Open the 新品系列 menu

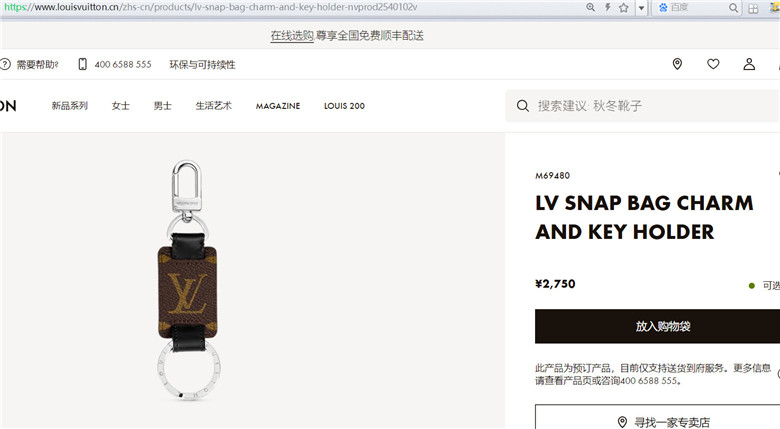tap(70, 106)
